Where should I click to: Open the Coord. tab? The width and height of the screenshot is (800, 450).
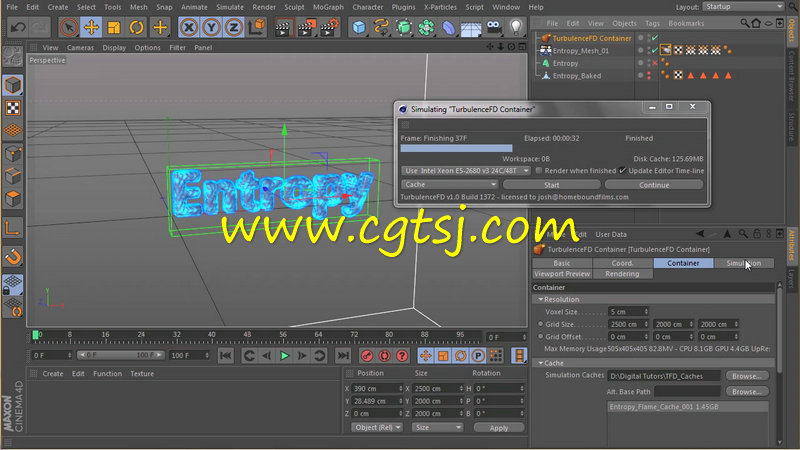pos(622,263)
